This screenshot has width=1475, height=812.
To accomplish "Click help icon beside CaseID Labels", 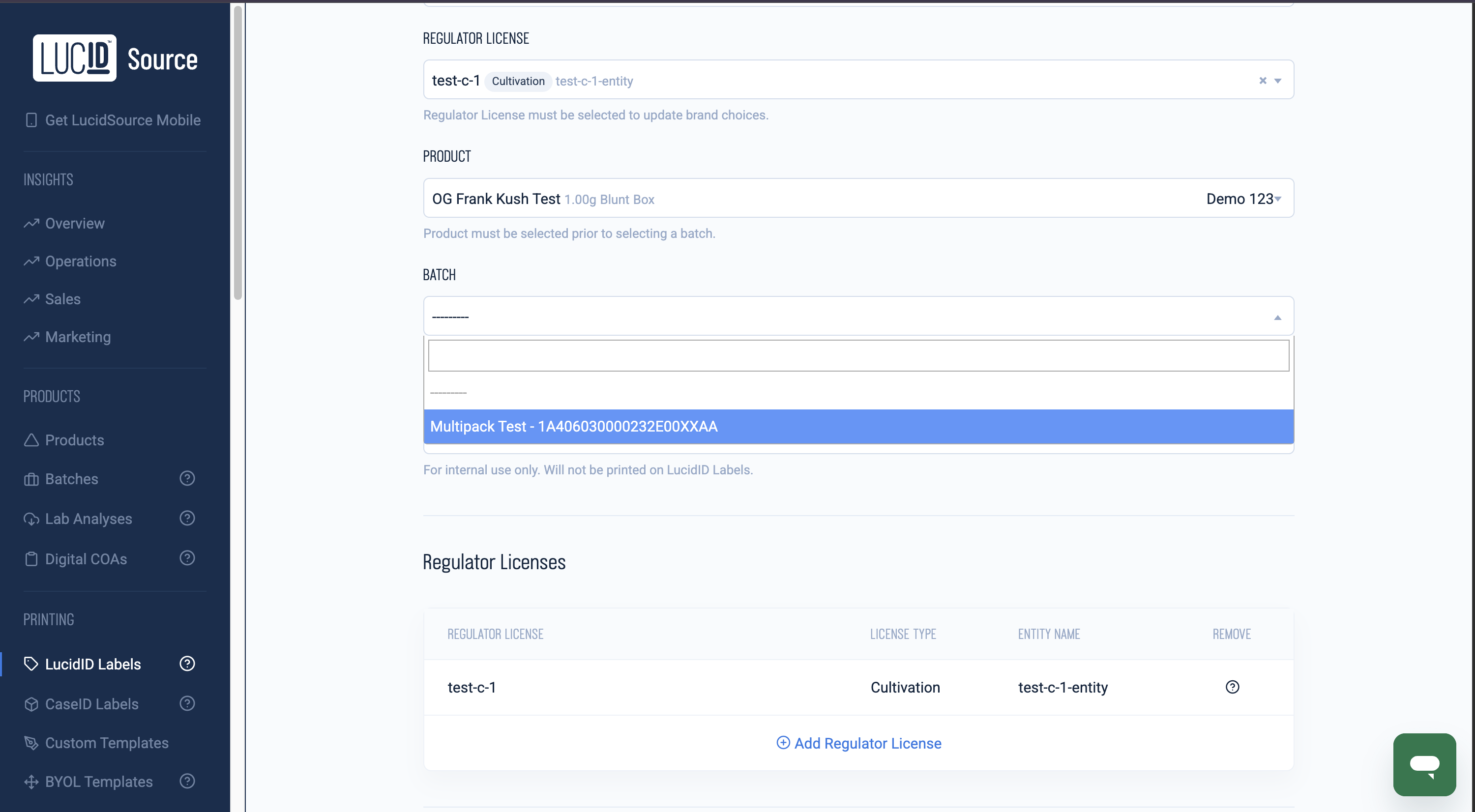I will tap(187, 703).
